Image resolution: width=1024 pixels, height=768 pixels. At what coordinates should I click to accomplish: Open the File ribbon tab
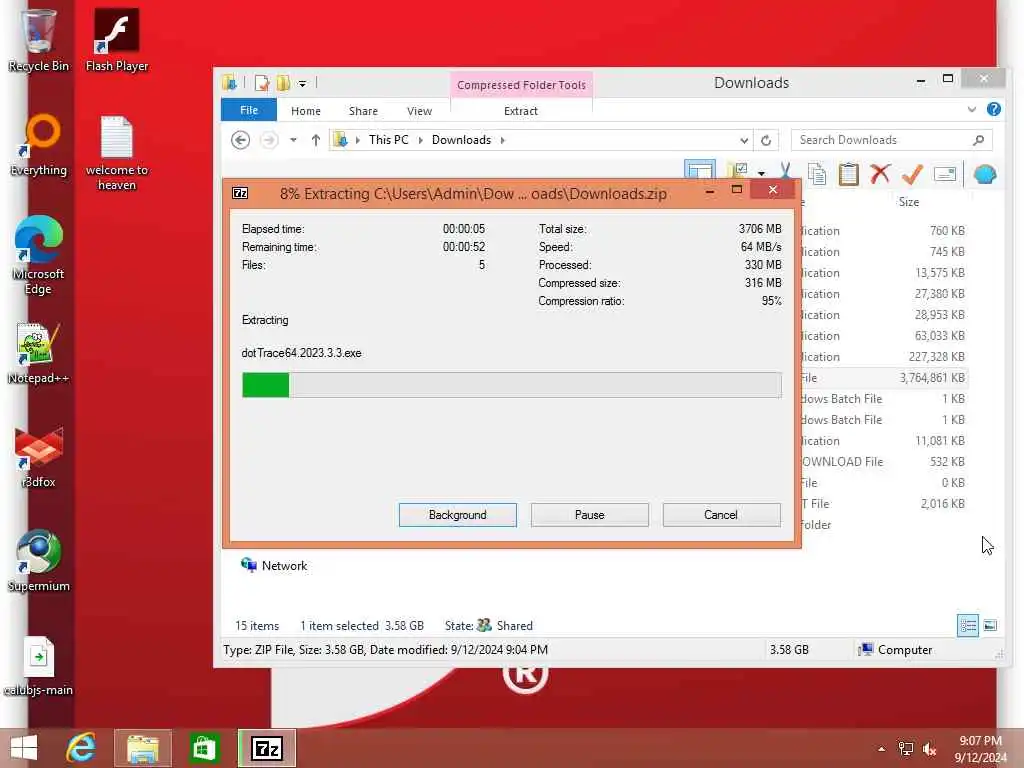click(249, 110)
